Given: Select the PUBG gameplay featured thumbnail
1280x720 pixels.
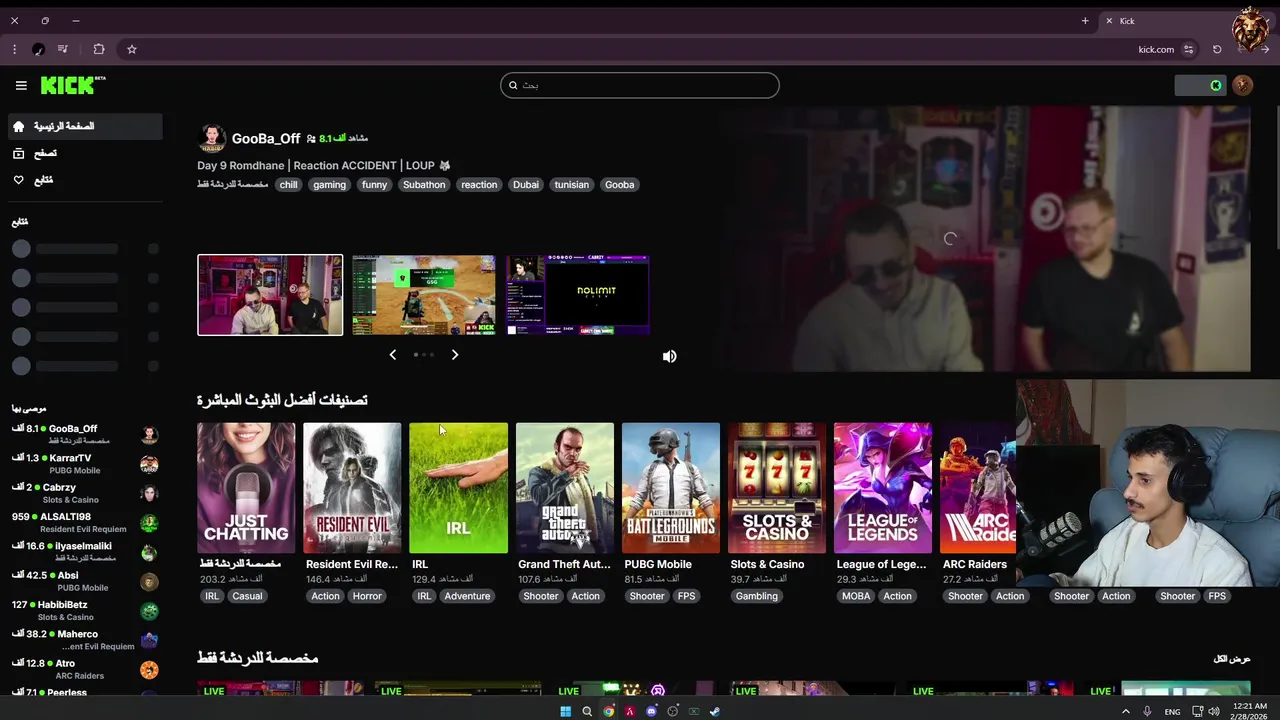Looking at the screenshot, I should tap(423, 295).
